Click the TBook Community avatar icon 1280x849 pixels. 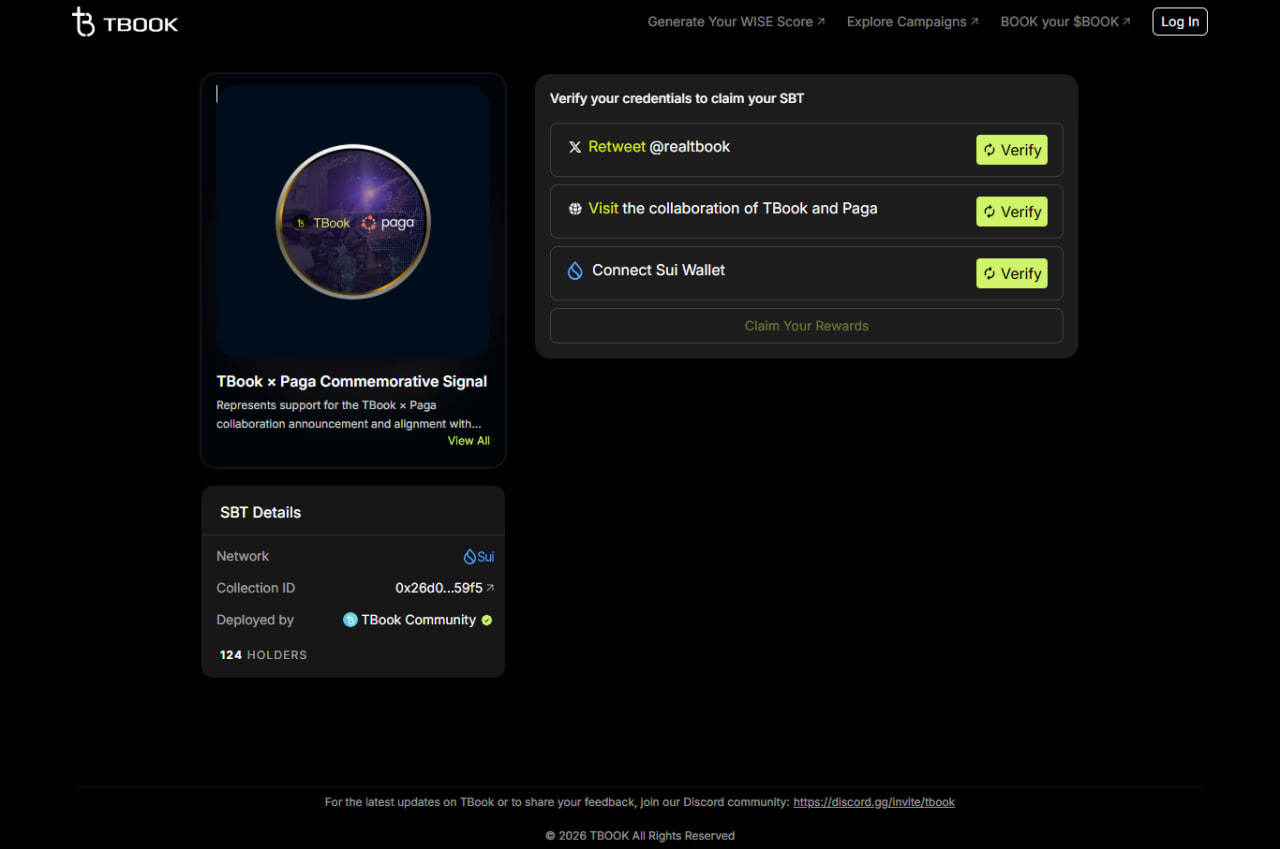point(350,620)
